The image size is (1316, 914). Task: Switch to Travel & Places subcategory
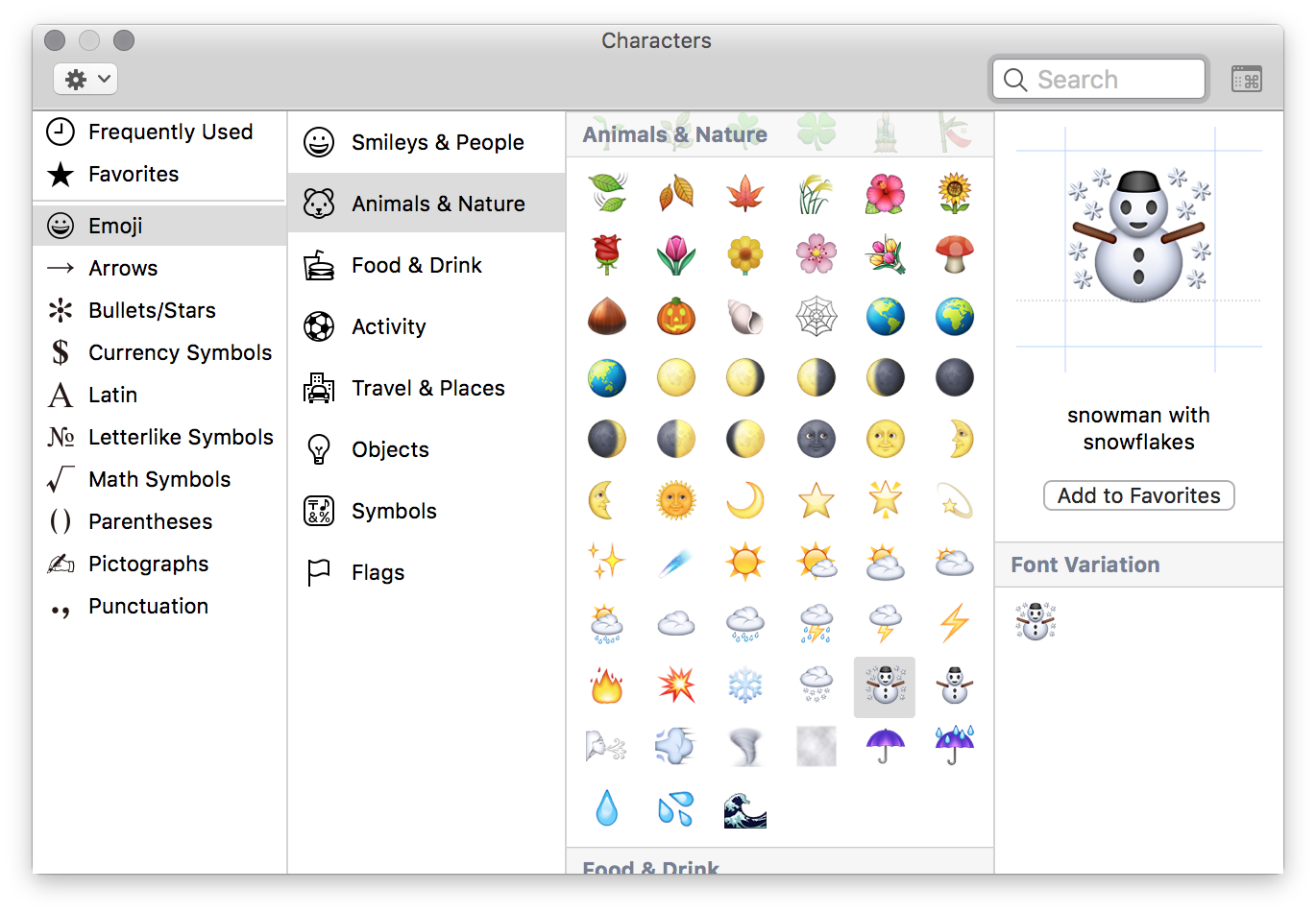[x=426, y=388]
